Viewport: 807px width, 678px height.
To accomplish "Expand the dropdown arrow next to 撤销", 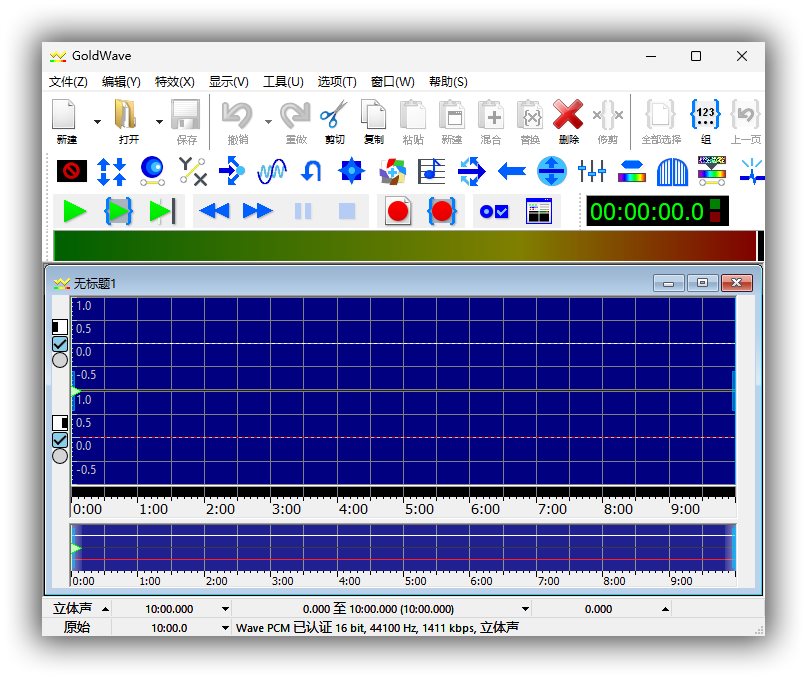I will click(x=268, y=122).
